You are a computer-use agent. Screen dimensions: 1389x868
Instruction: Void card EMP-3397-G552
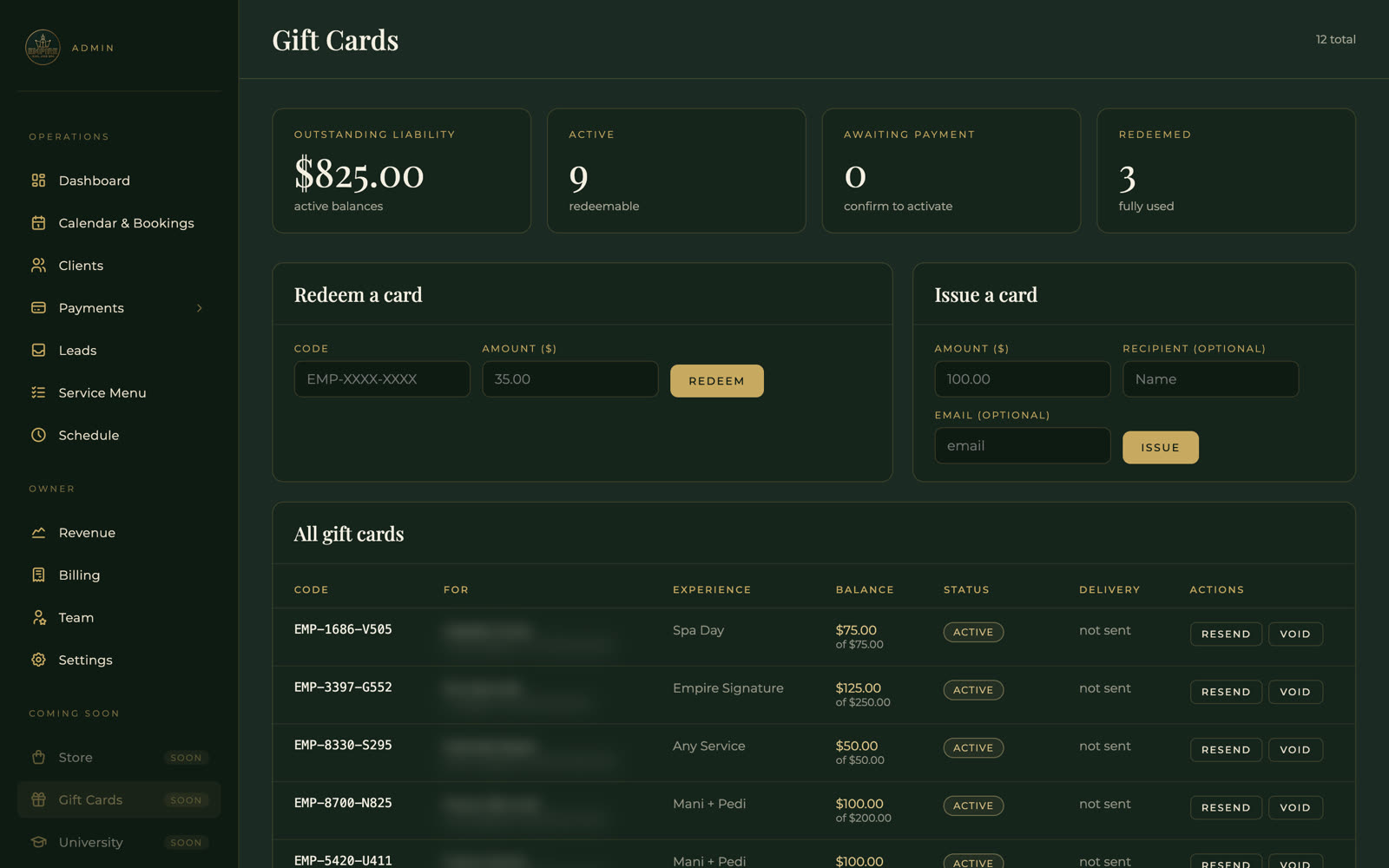(1295, 693)
